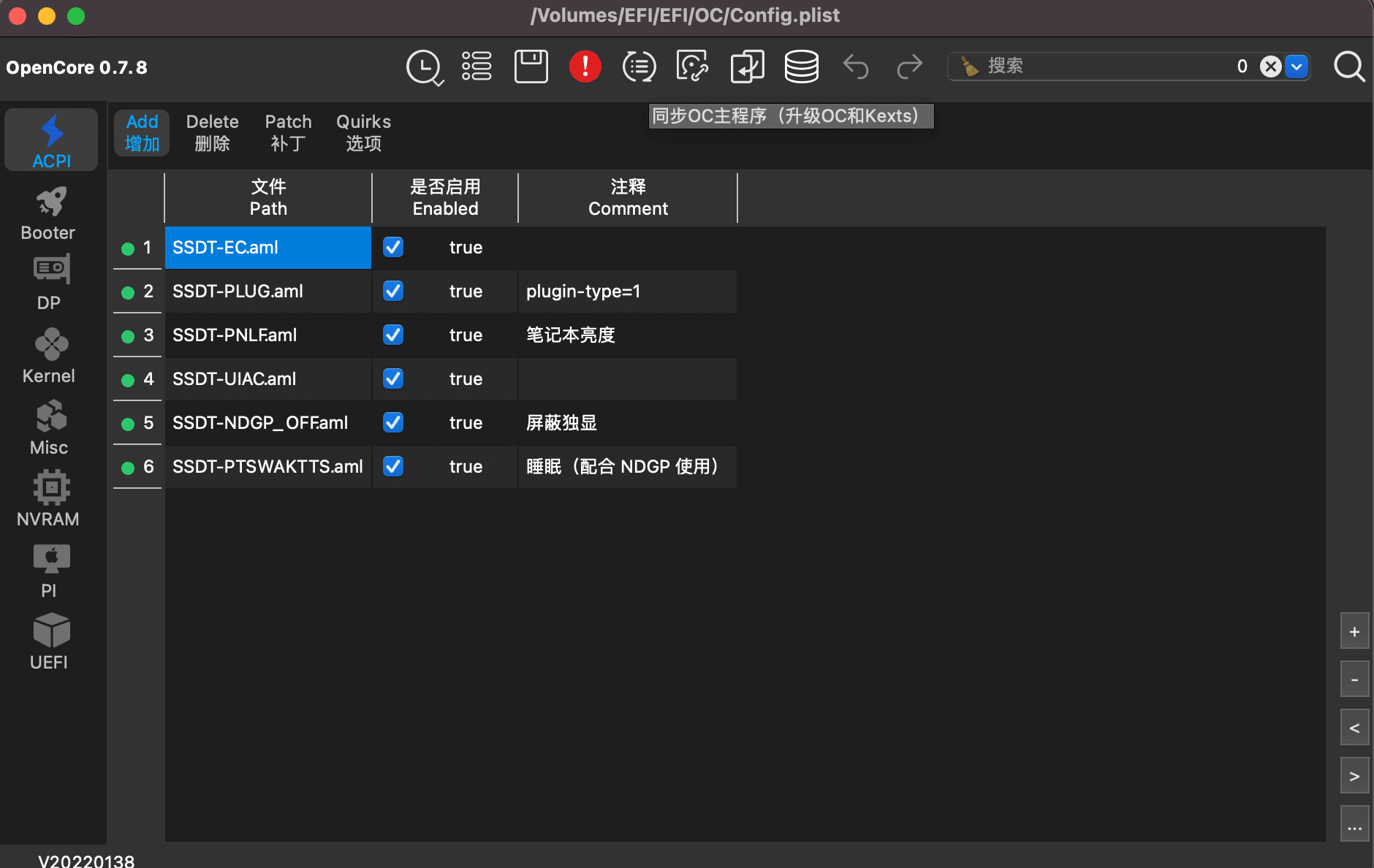This screenshot has width=1374, height=868.
Task: Switch to the Add tab
Action: pyautogui.click(x=142, y=133)
